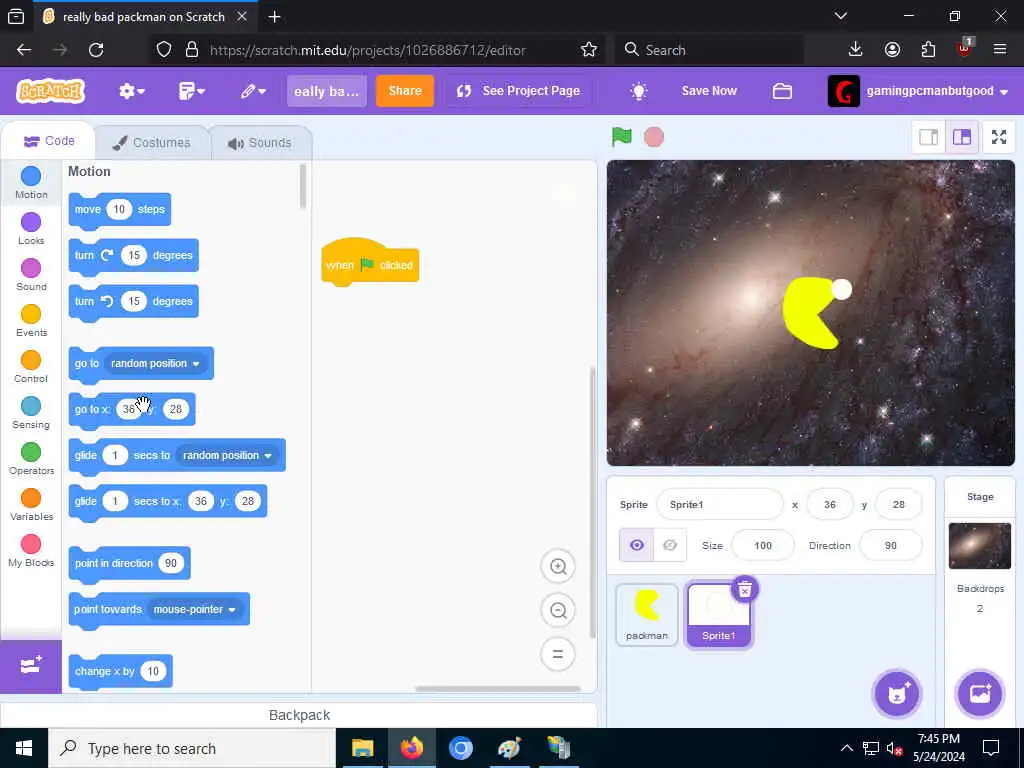This screenshot has height=768, width=1024.
Task: Open Tutorials lightbulb icon
Action: [639, 91]
